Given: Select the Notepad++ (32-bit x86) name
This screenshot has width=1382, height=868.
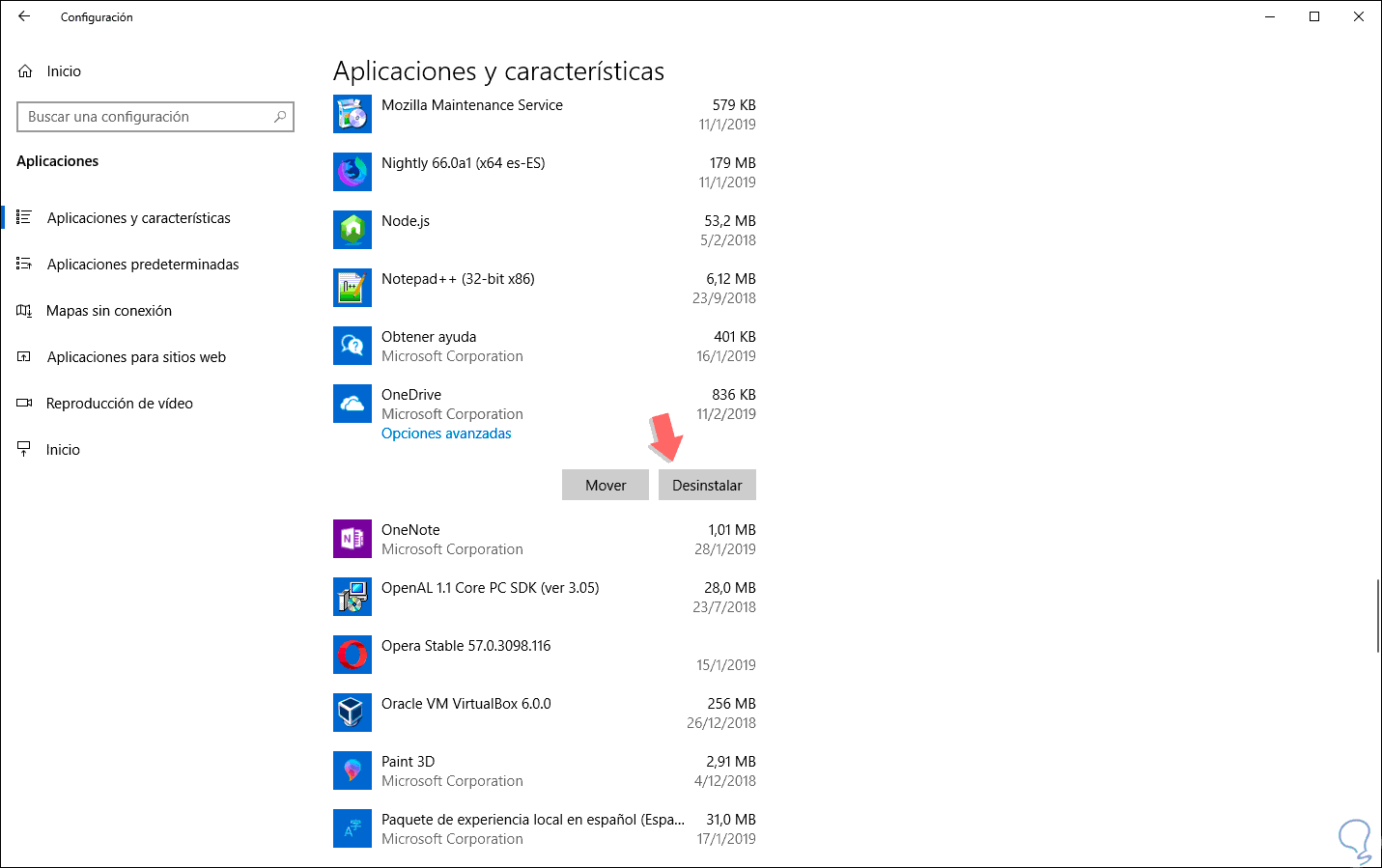Looking at the screenshot, I should coord(458,279).
